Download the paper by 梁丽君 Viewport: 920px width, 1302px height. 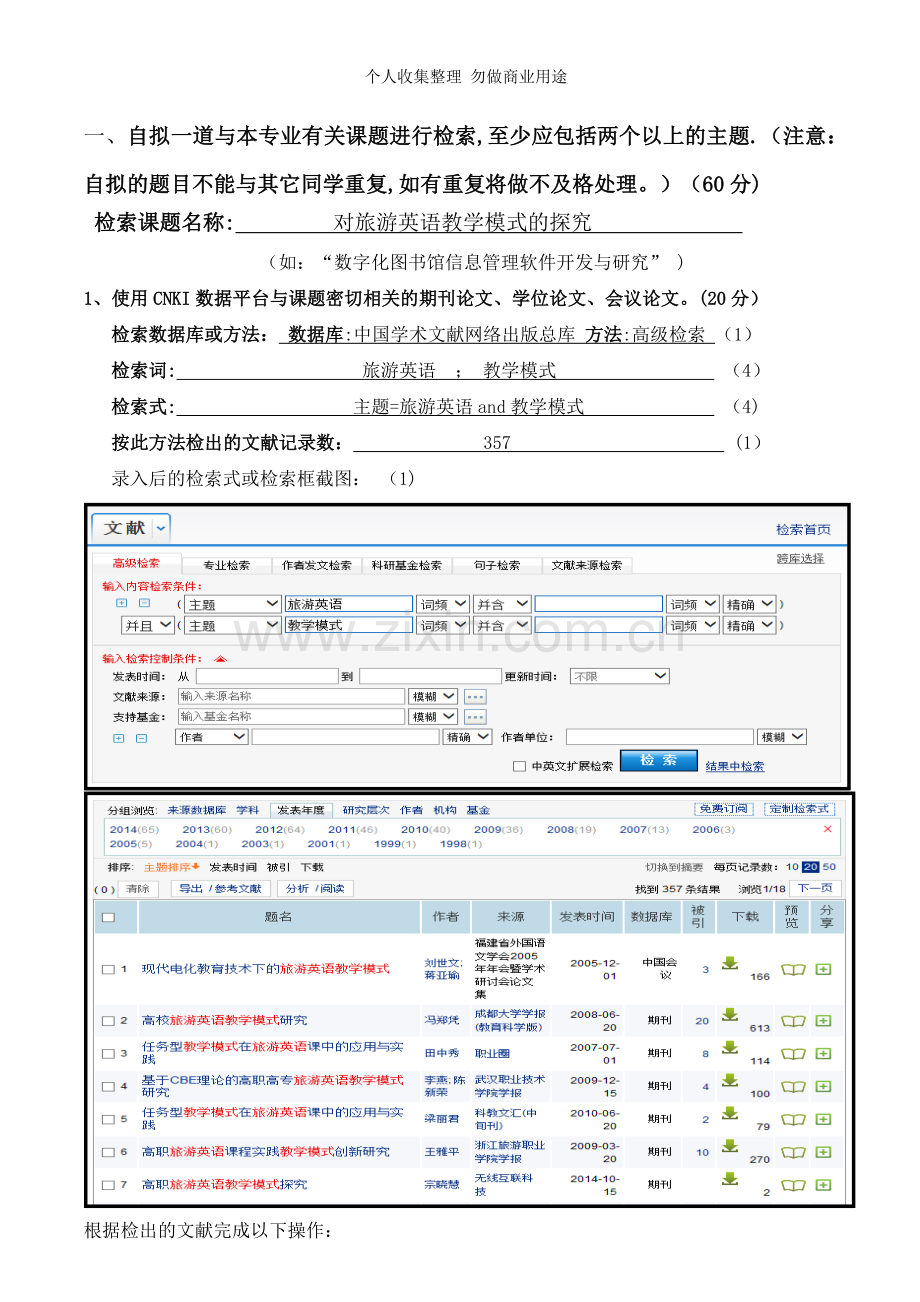(730, 1113)
